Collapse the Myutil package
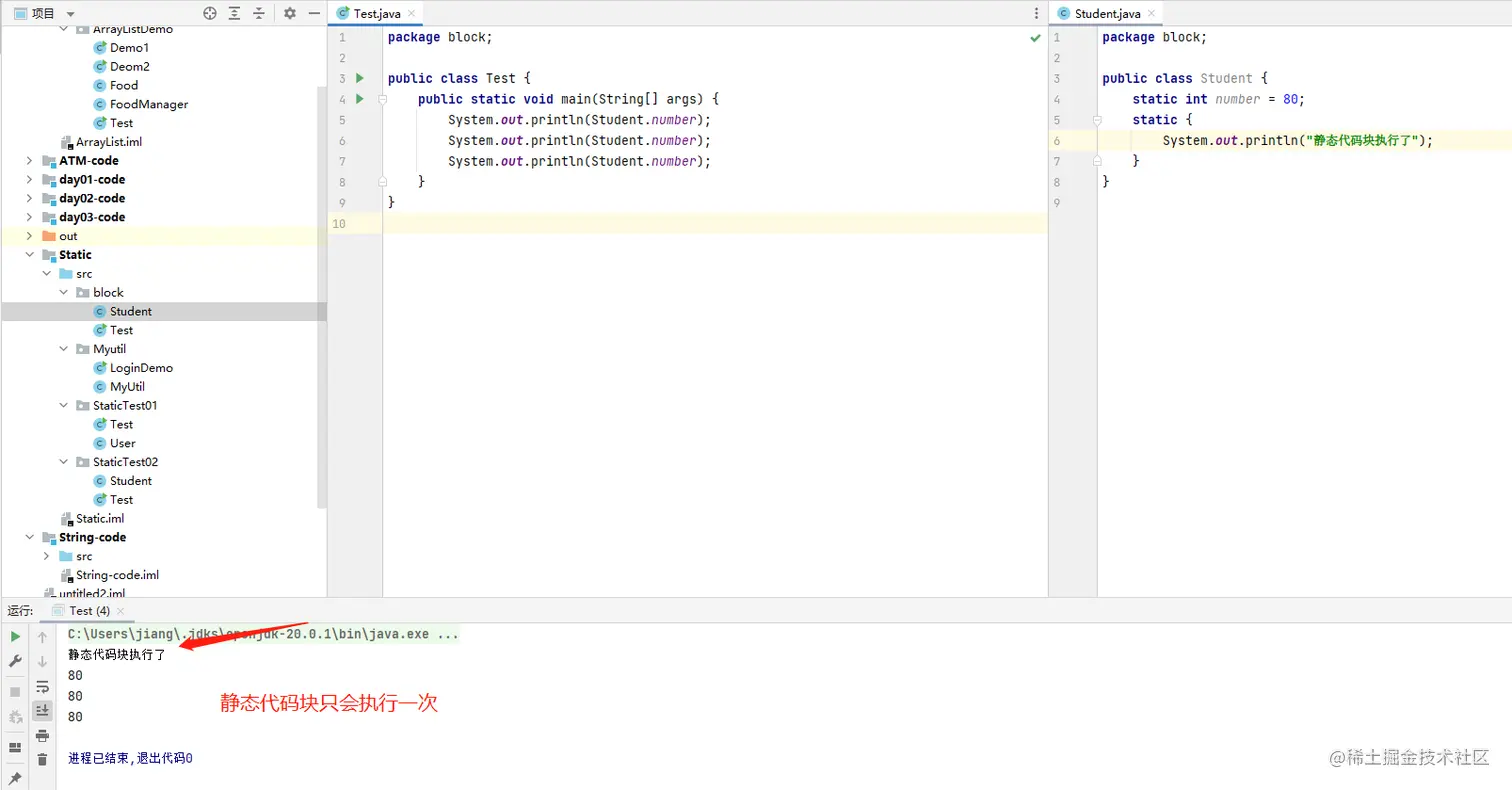The height and width of the screenshot is (790, 1512). pos(64,349)
